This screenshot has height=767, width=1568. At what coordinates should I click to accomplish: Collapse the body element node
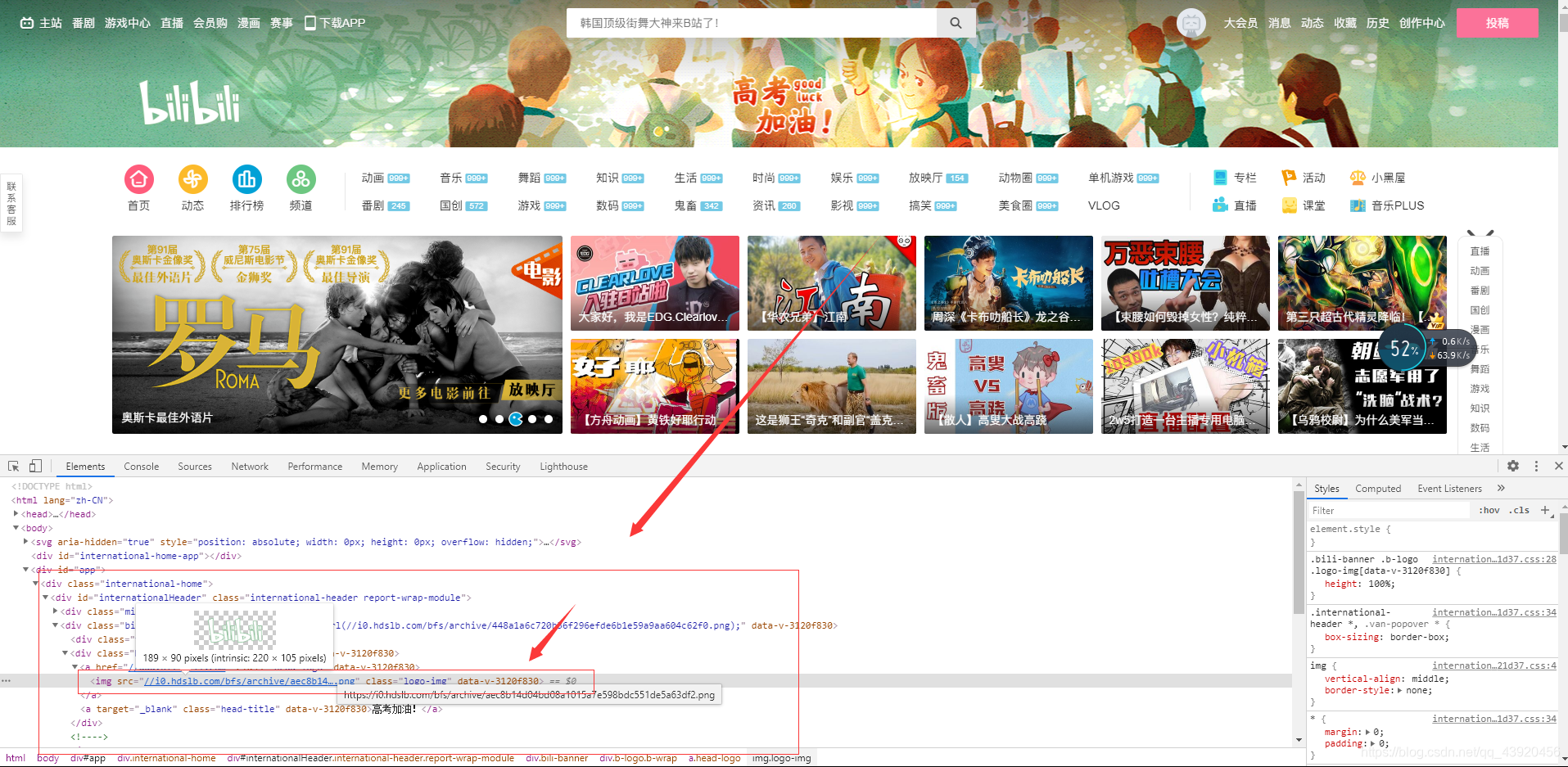(x=16, y=528)
